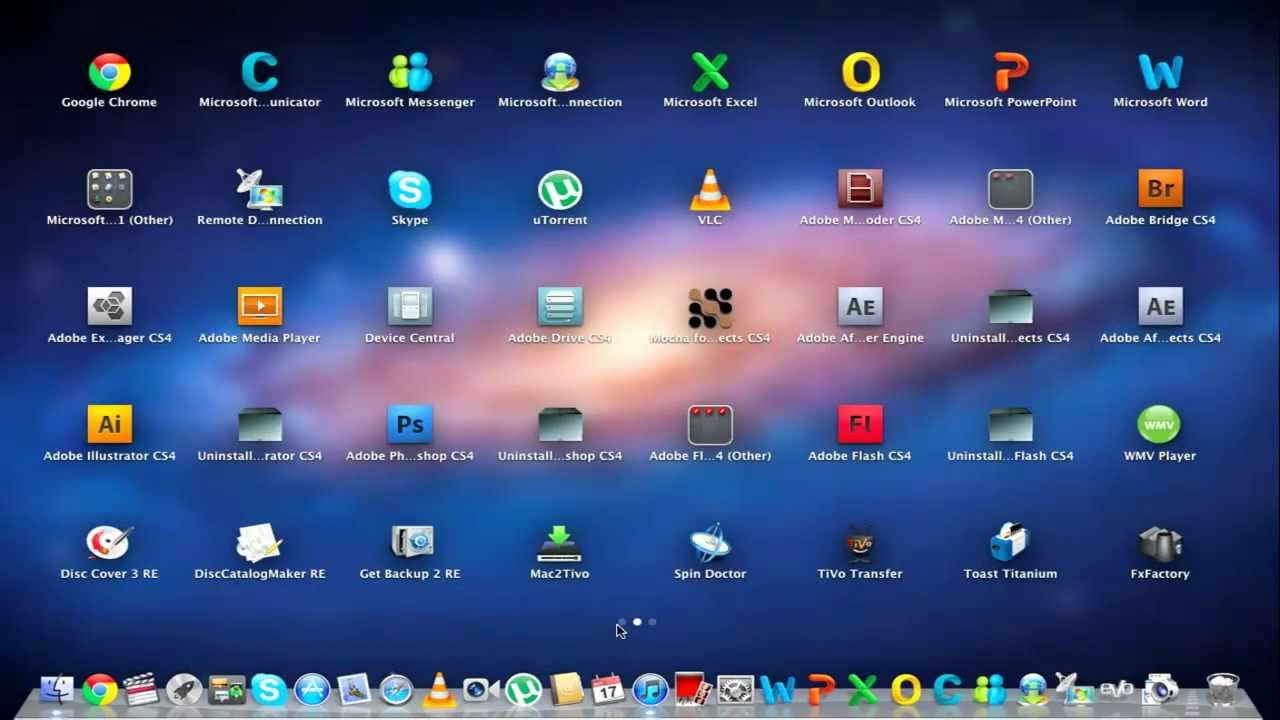
Task: Launch Spin Doctor
Action: pos(710,543)
